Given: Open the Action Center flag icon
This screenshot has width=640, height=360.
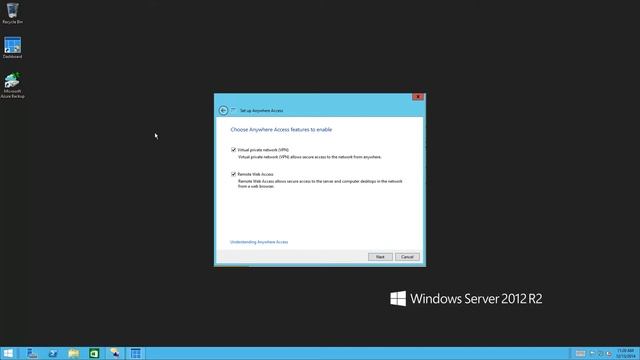Looking at the screenshot, I should pos(593,353).
